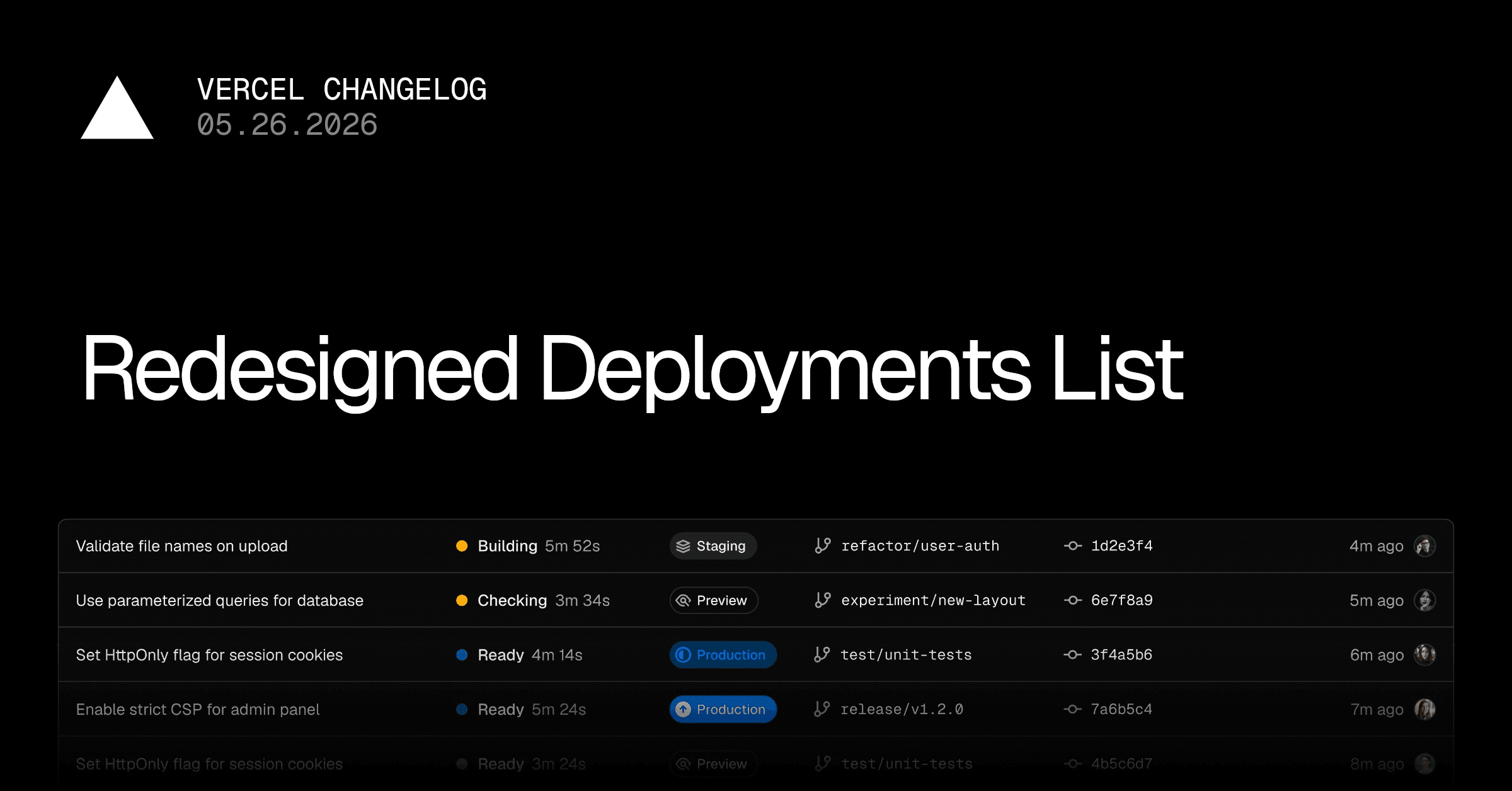The width and height of the screenshot is (1512, 791).
Task: Click the date 05.26.2026
Action: click(287, 125)
